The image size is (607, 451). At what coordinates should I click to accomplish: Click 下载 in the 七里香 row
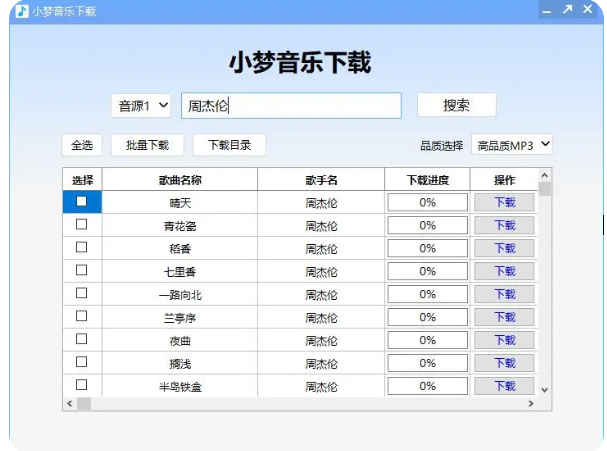coord(504,271)
